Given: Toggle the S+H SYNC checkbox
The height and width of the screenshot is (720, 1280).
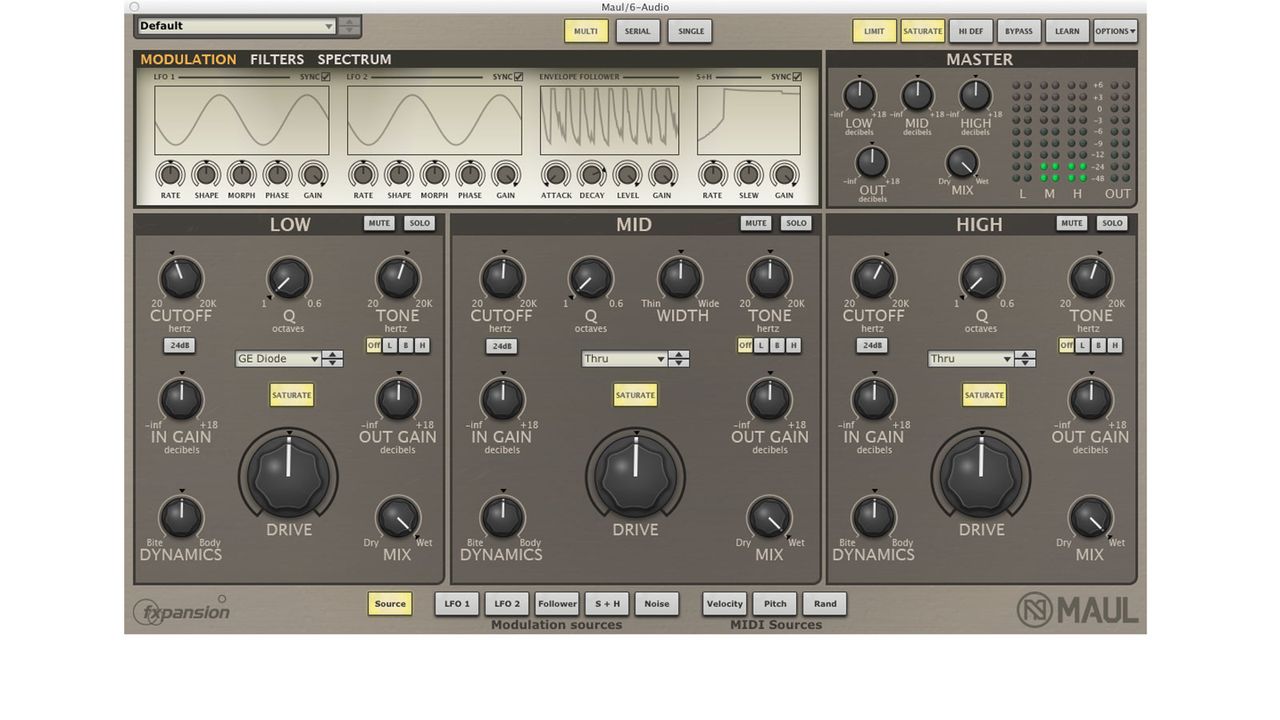Looking at the screenshot, I should coord(797,77).
